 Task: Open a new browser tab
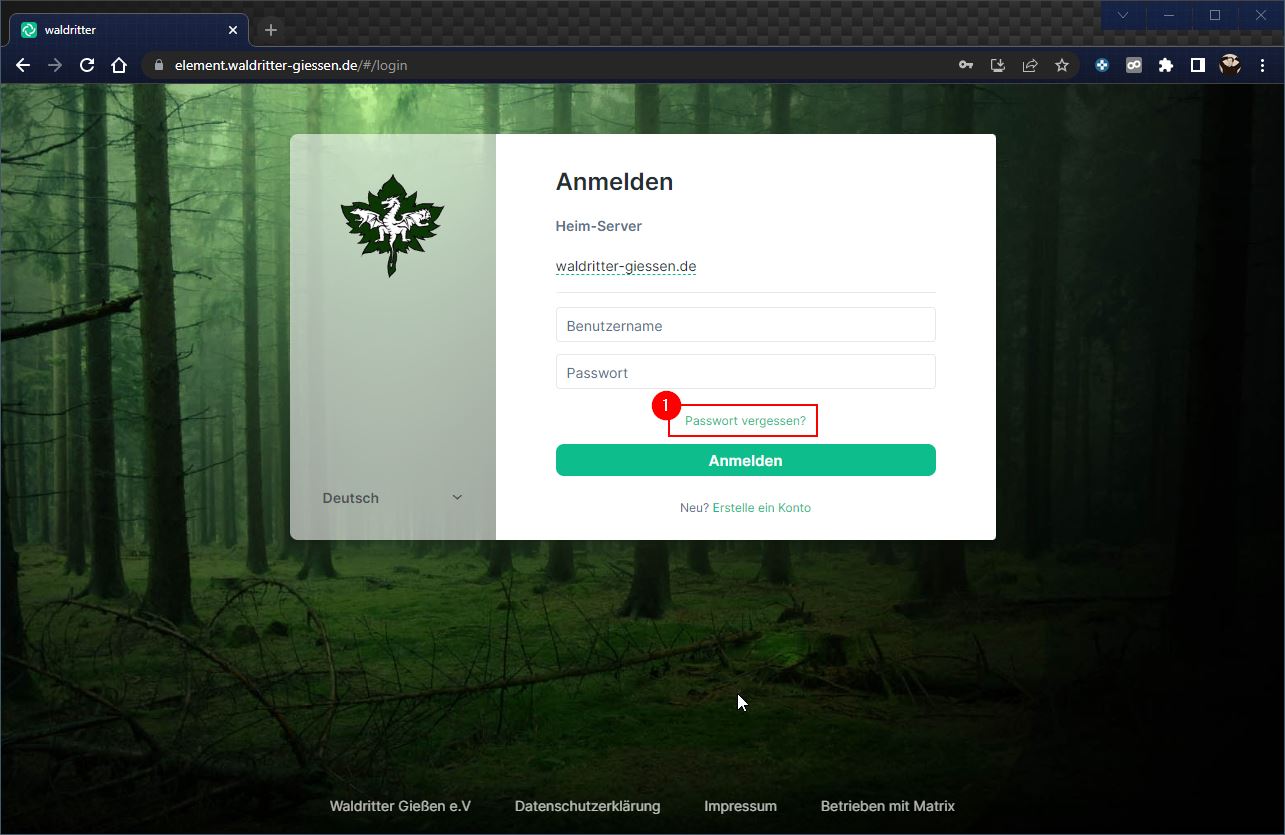pyautogui.click(x=271, y=30)
